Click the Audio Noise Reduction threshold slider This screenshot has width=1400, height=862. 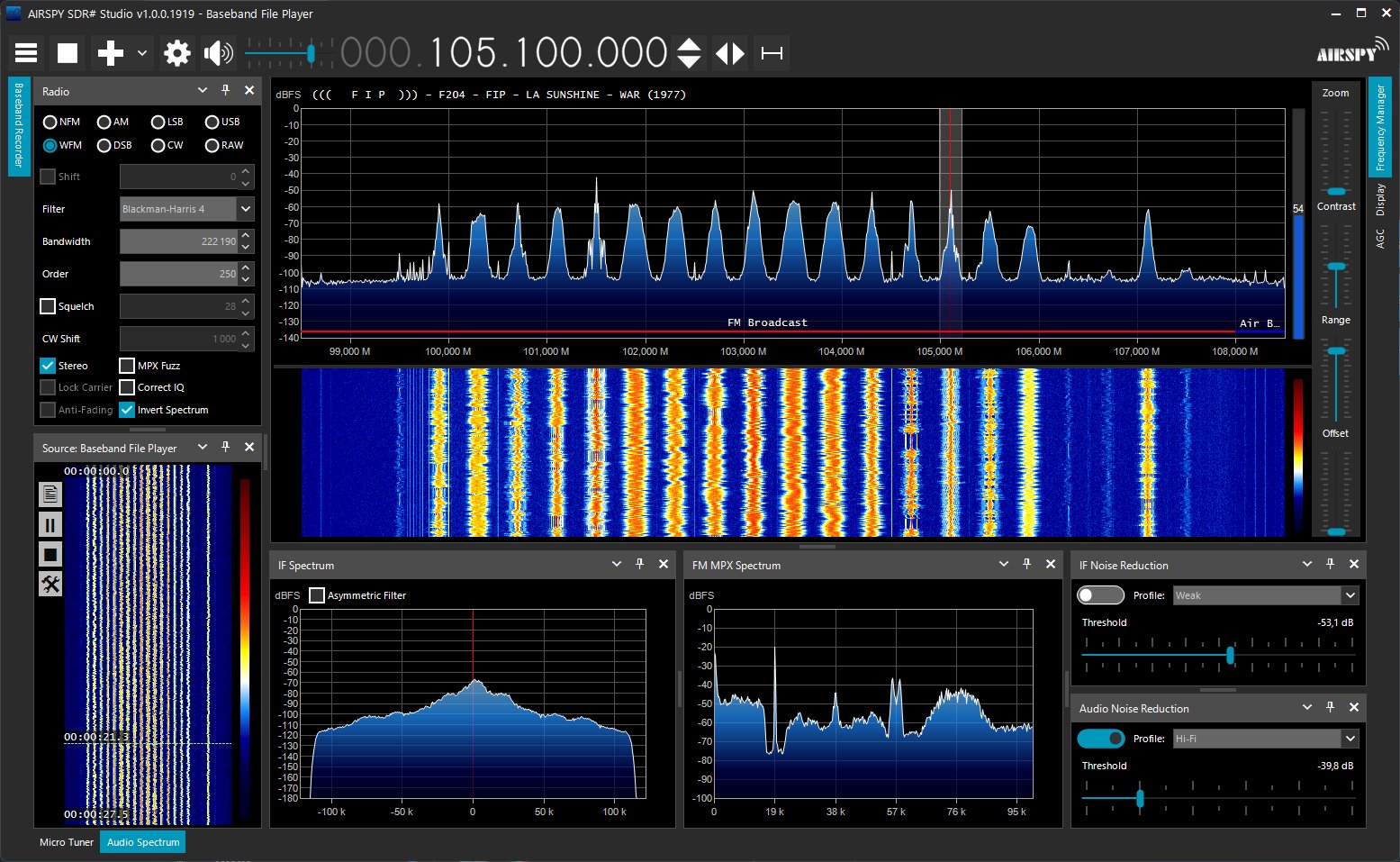click(x=1140, y=798)
